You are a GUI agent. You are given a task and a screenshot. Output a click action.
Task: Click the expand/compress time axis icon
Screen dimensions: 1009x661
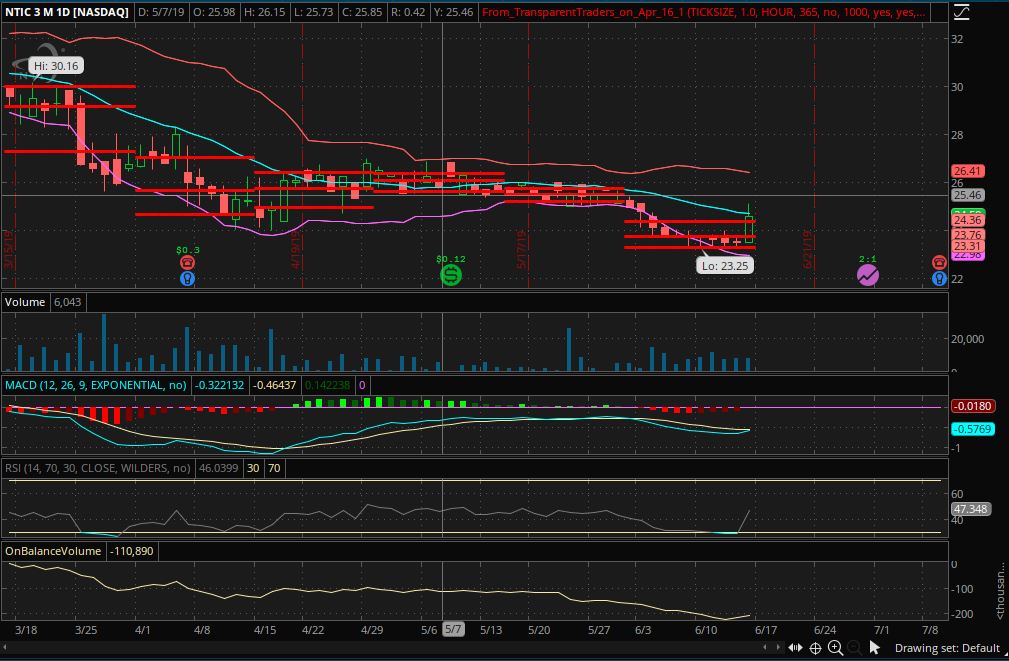[795, 647]
